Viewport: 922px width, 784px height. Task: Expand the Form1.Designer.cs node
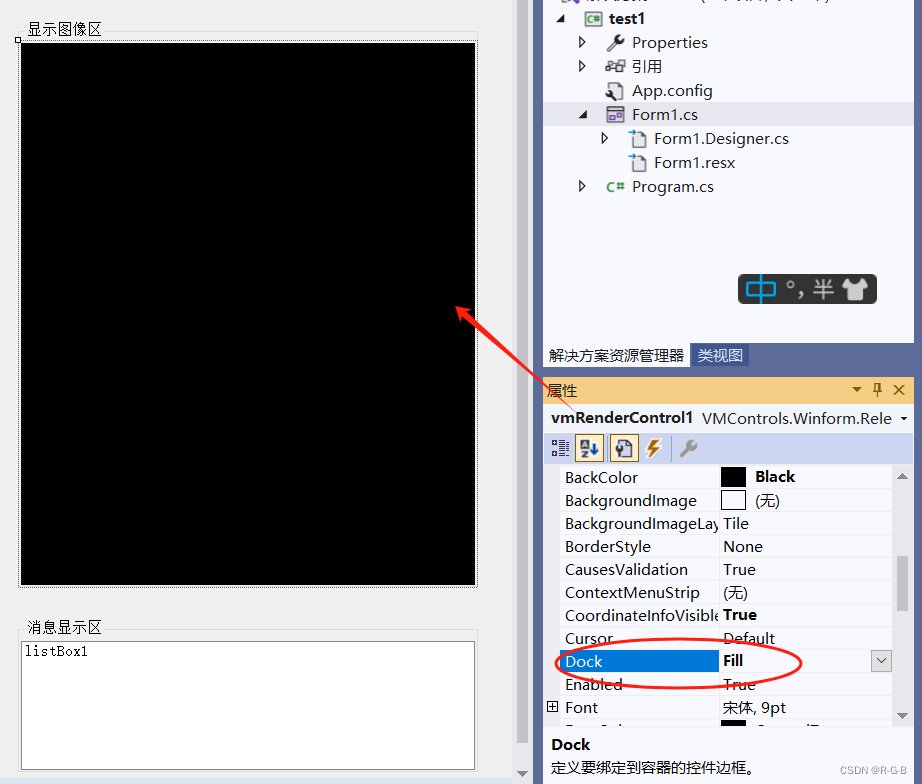pos(604,139)
